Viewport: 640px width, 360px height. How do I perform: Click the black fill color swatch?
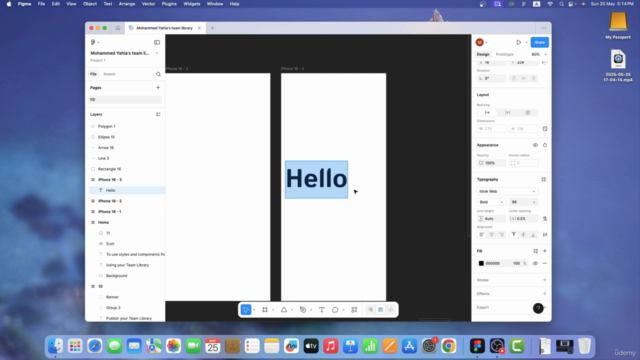coord(481,263)
